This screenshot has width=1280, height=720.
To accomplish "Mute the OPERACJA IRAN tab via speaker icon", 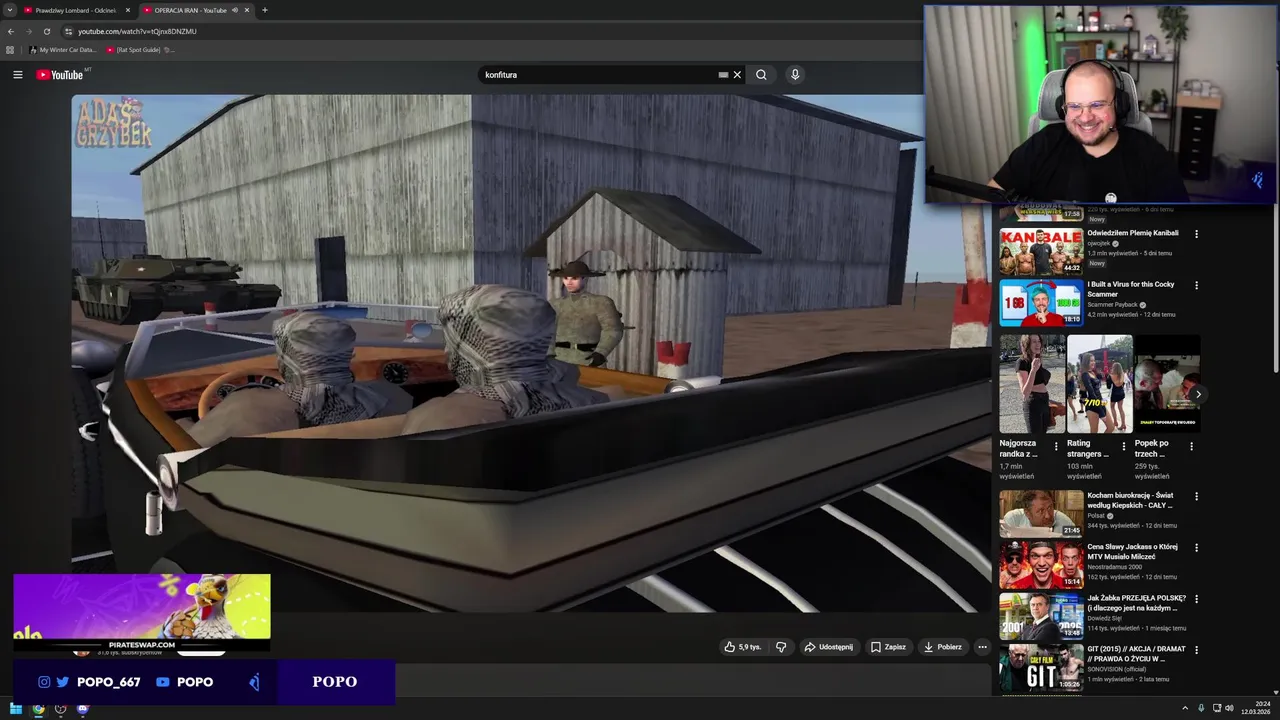I will [235, 10].
